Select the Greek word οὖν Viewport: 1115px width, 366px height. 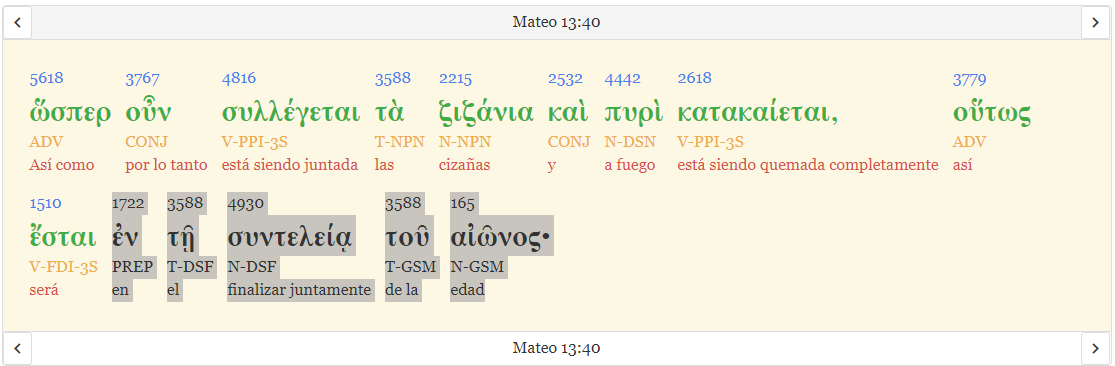[x=148, y=112]
